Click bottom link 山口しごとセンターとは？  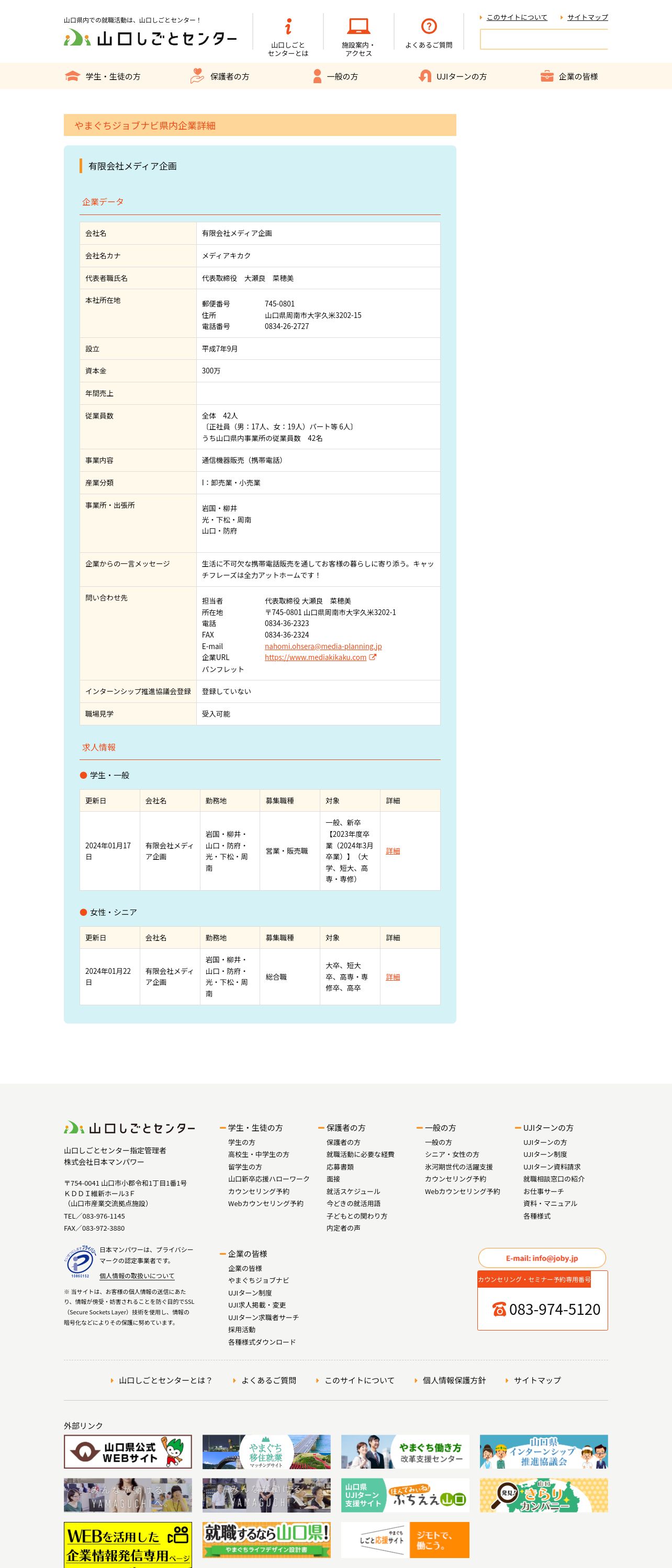click(165, 1381)
